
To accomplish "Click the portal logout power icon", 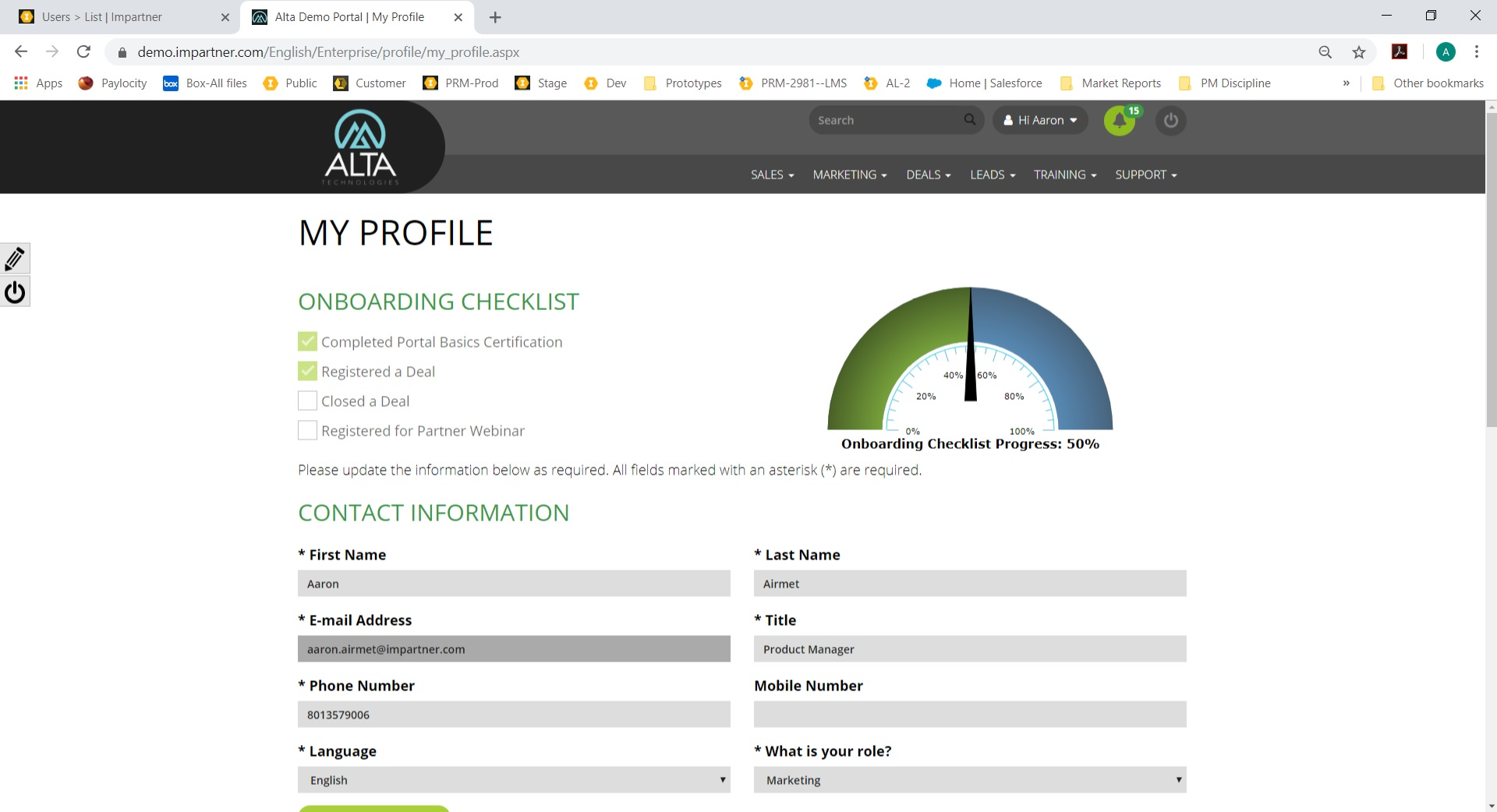I will pos(1170,121).
